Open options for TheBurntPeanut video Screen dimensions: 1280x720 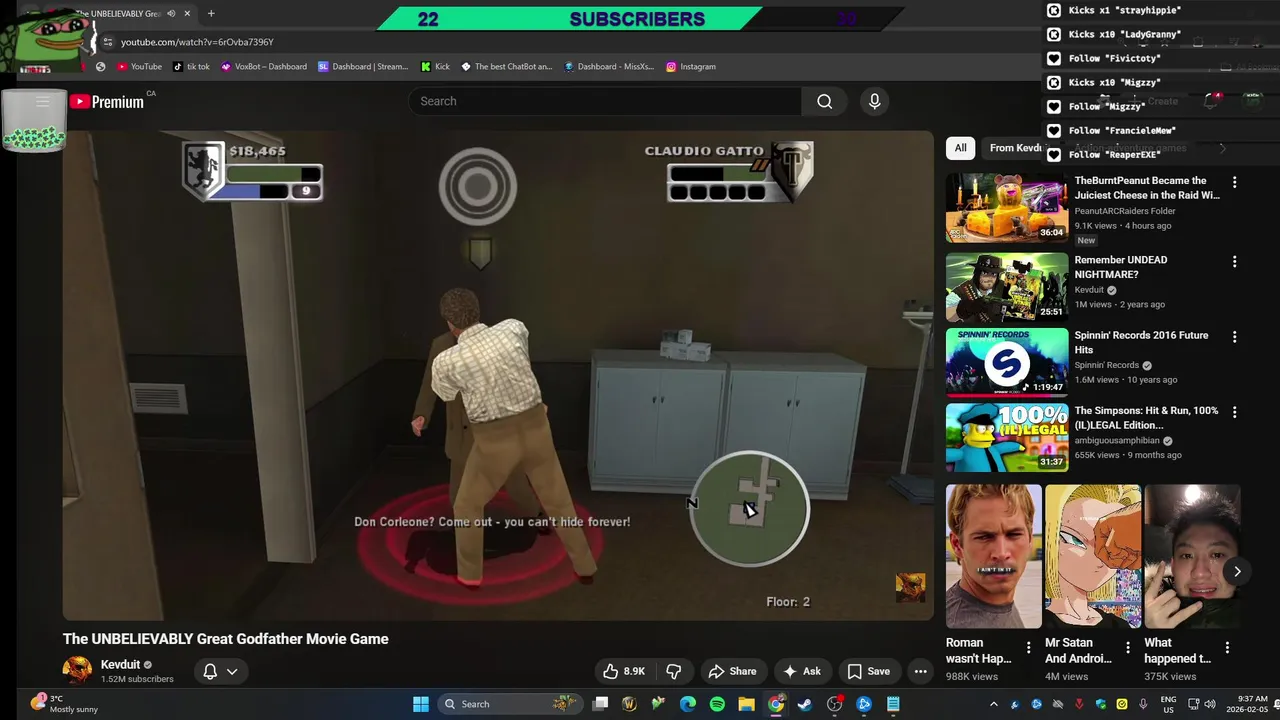pyautogui.click(x=1234, y=182)
